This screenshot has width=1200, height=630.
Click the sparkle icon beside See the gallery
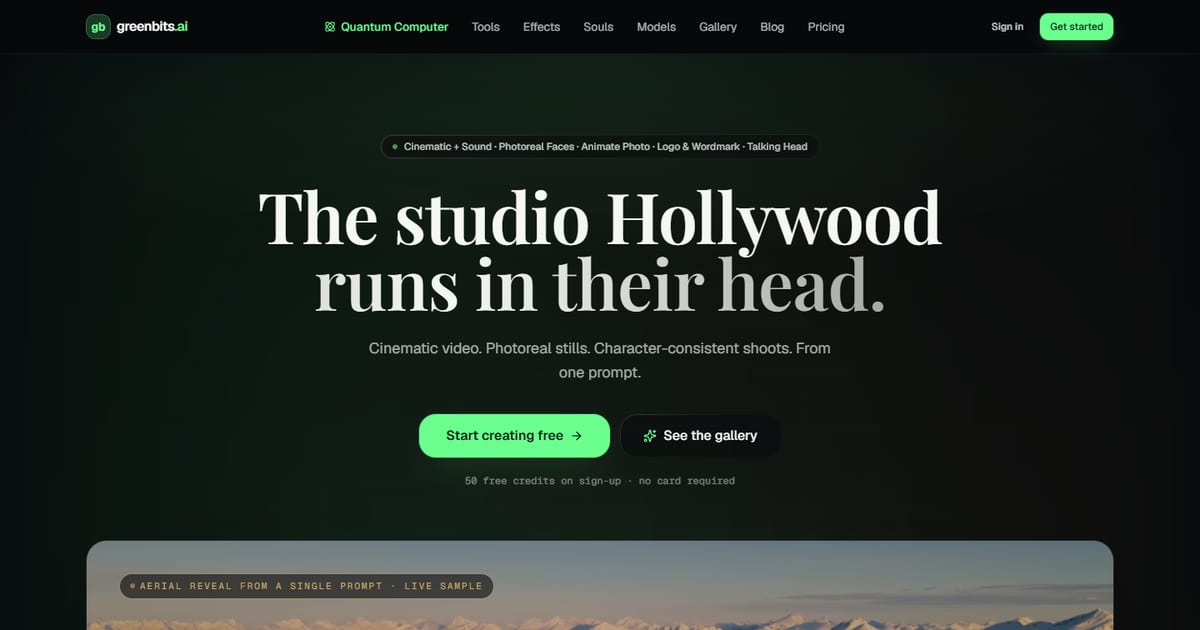[x=650, y=436]
